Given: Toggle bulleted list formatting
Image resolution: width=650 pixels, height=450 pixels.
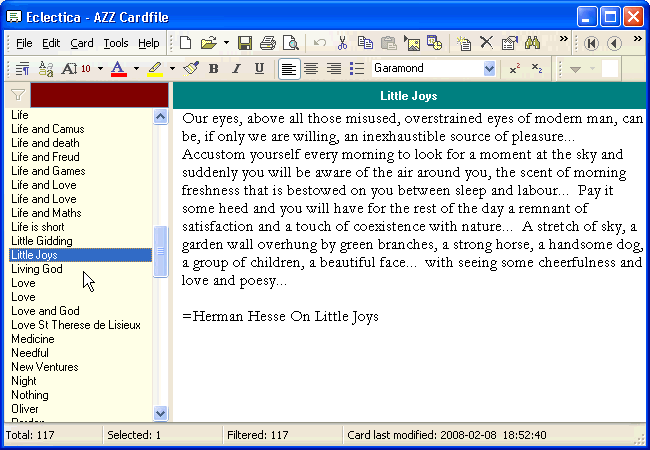Looking at the screenshot, I should [357, 69].
